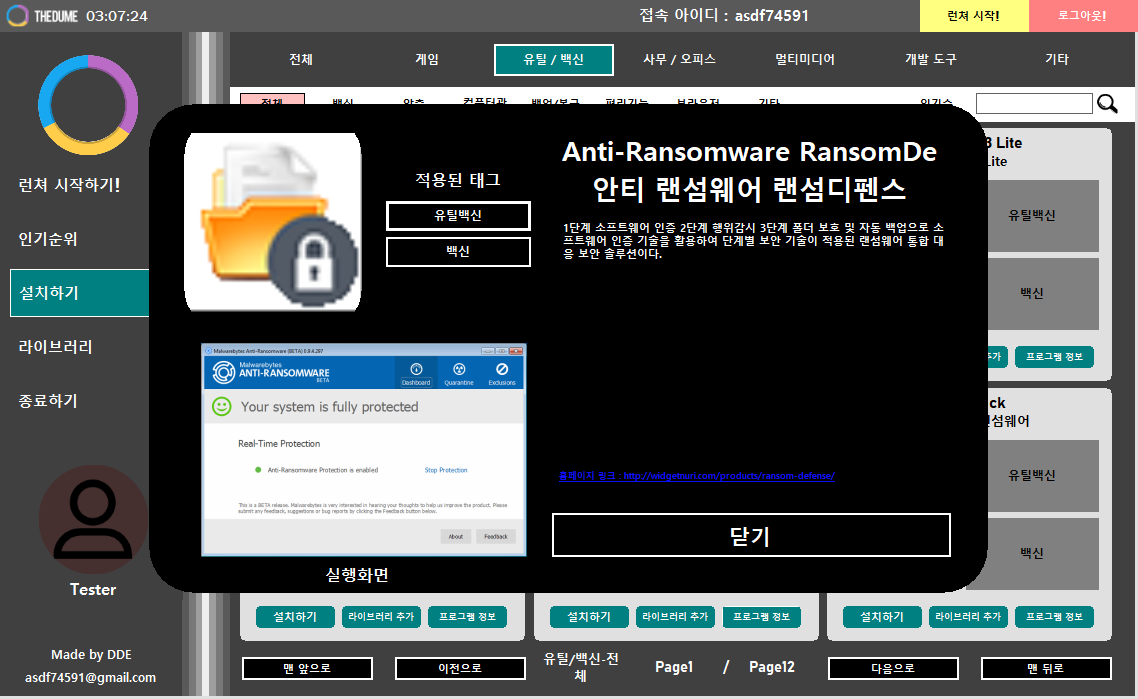The image size is (1138, 699).
Task: Go to next page with 다음으로
Action: coord(893,669)
